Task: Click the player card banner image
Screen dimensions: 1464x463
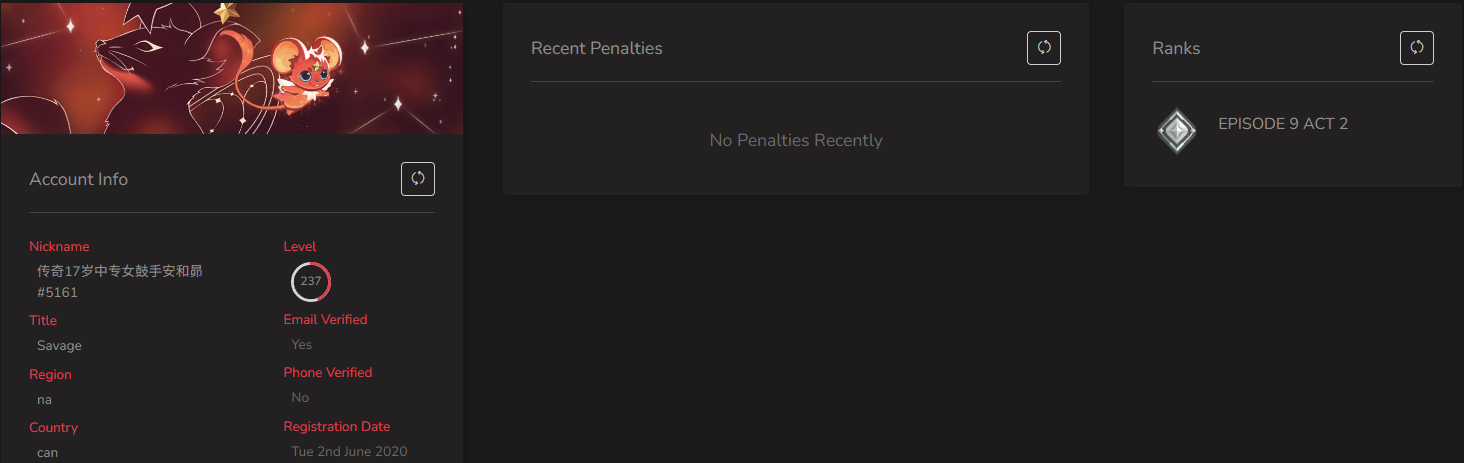Action: [x=231, y=67]
